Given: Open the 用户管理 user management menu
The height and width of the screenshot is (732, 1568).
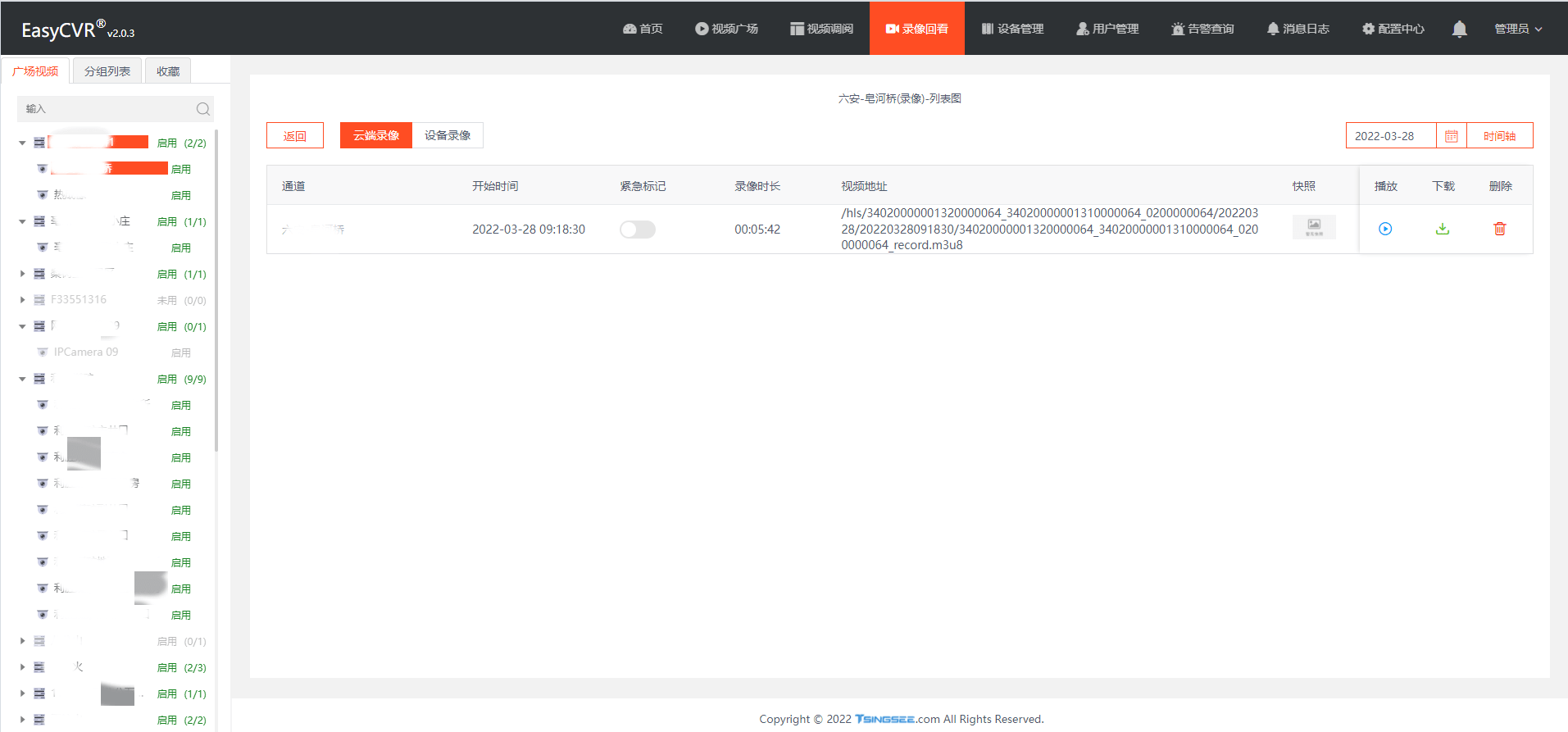Looking at the screenshot, I should coord(1107,29).
